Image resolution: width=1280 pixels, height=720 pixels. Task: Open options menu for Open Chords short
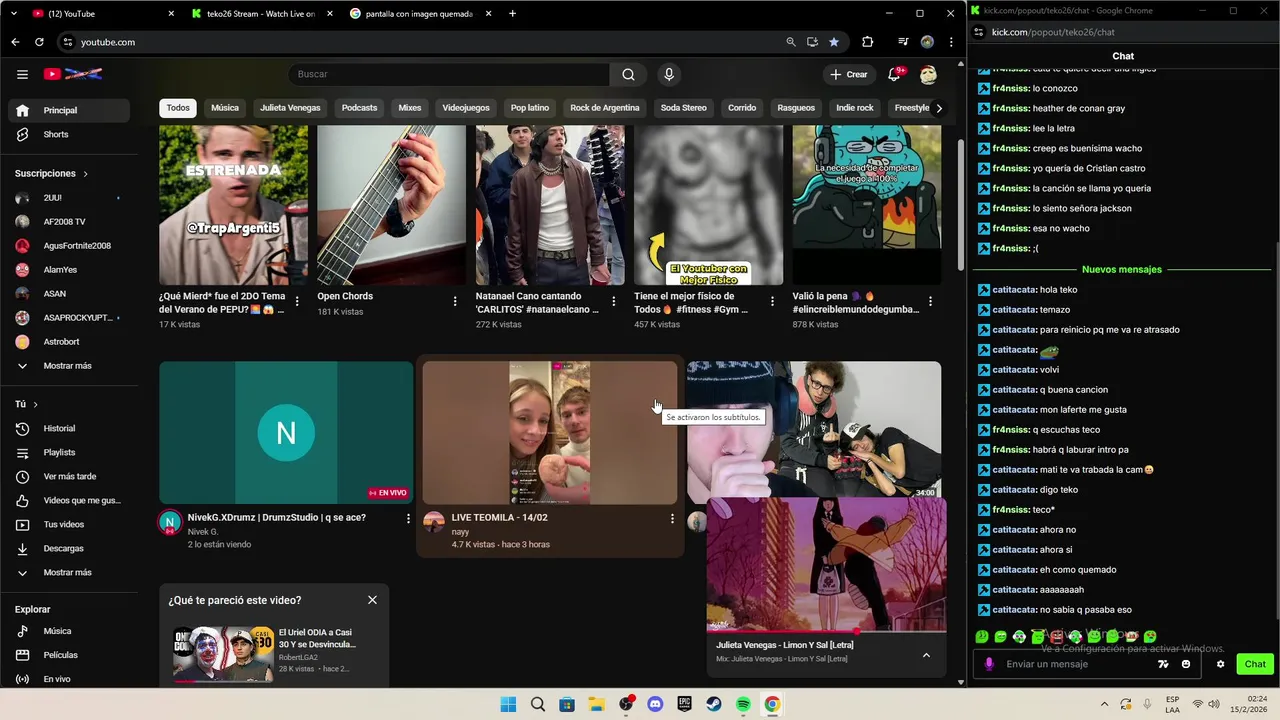point(455,301)
